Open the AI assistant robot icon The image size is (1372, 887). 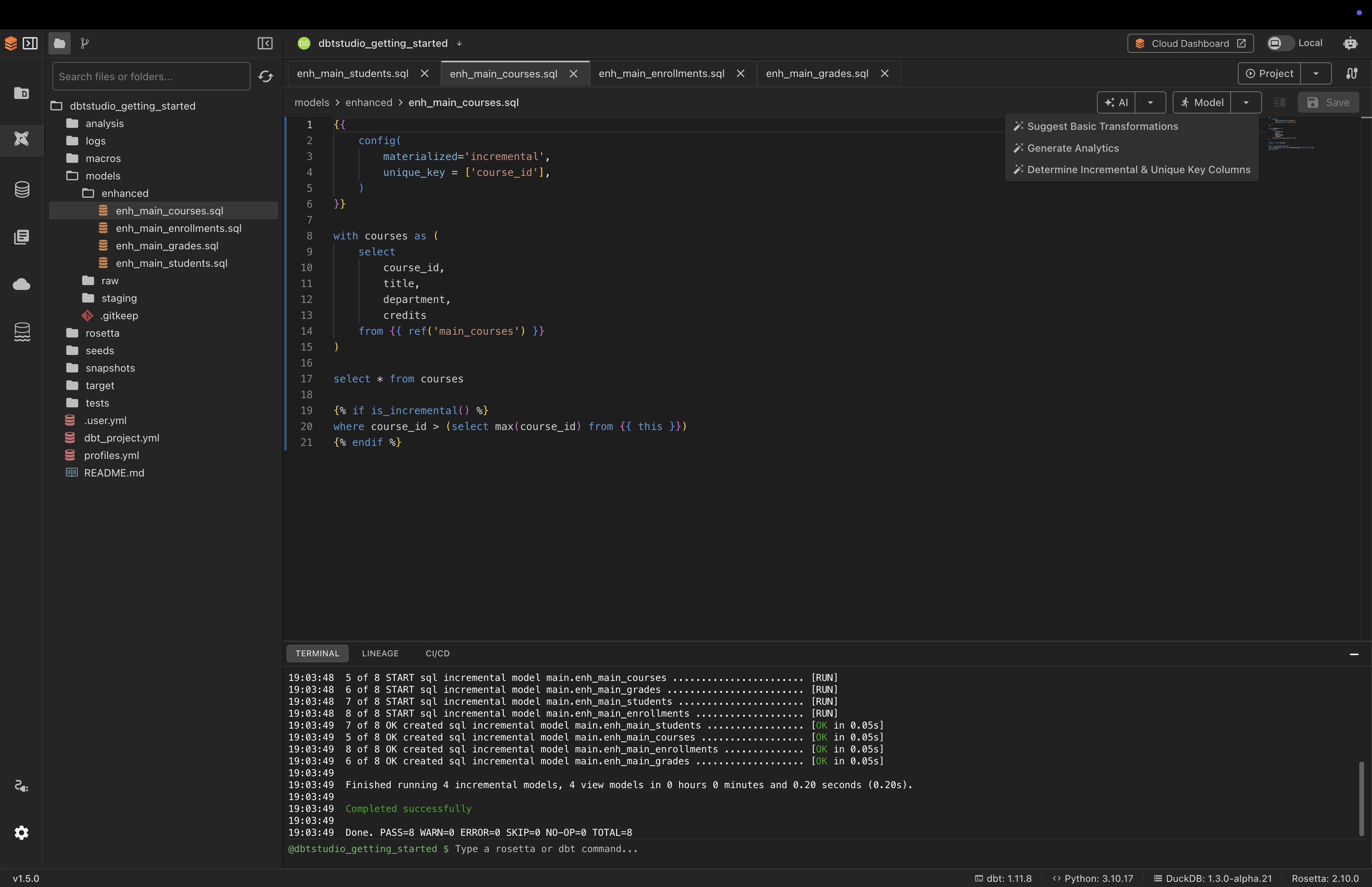click(1350, 43)
